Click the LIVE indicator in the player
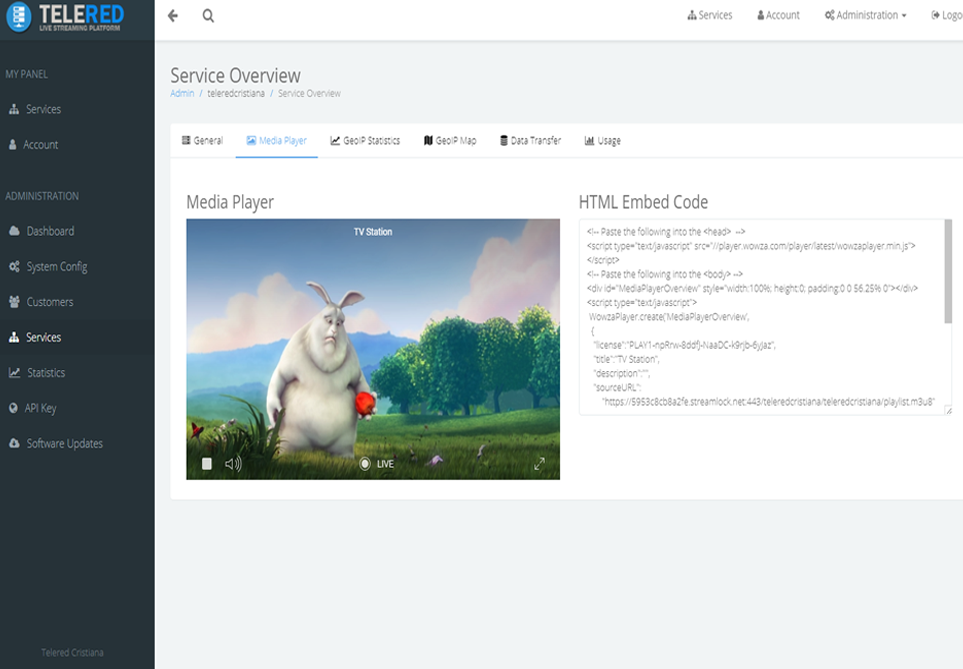The width and height of the screenshot is (963, 669). click(x=376, y=464)
